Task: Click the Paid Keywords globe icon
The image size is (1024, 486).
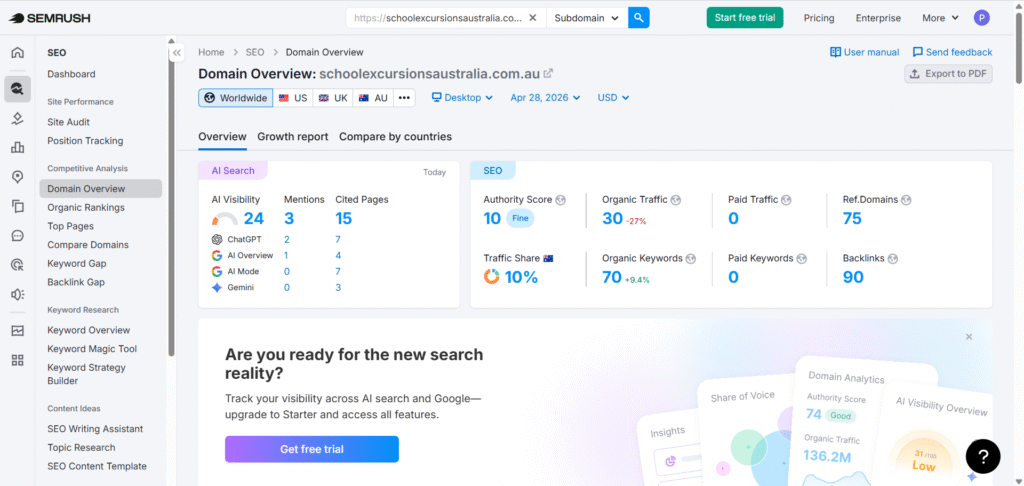Action: 802,259
